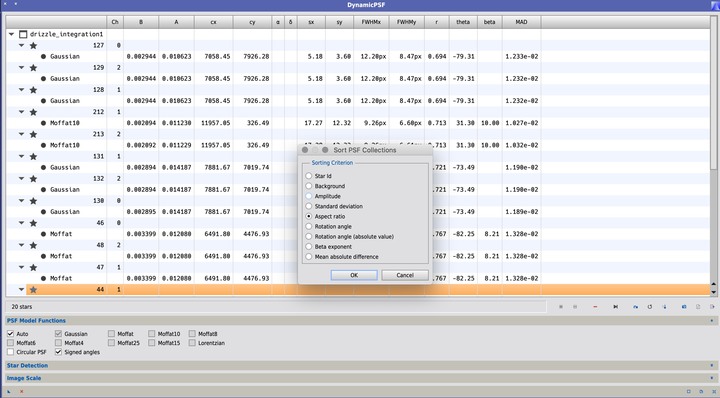
Task: Confirm sorting with the OK button
Action: tap(354, 275)
